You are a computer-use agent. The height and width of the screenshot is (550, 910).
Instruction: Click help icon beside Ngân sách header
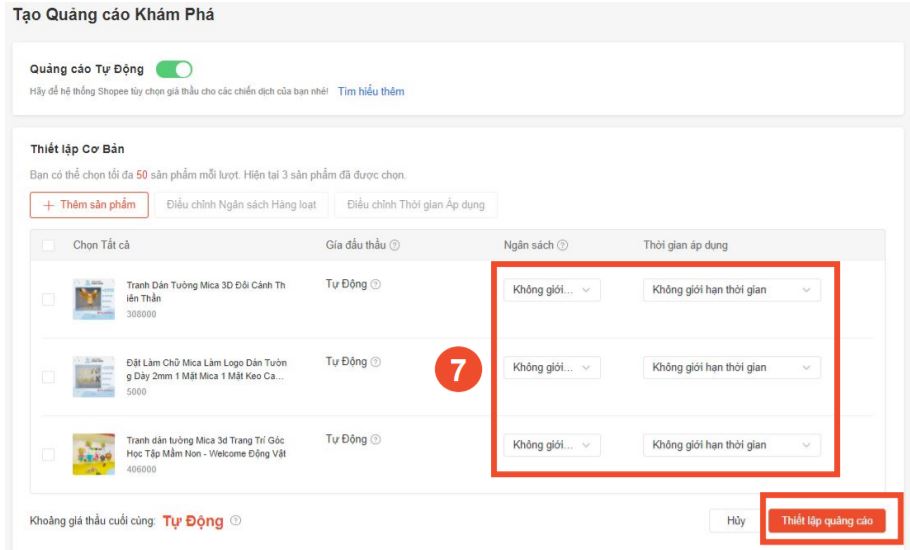(x=563, y=246)
